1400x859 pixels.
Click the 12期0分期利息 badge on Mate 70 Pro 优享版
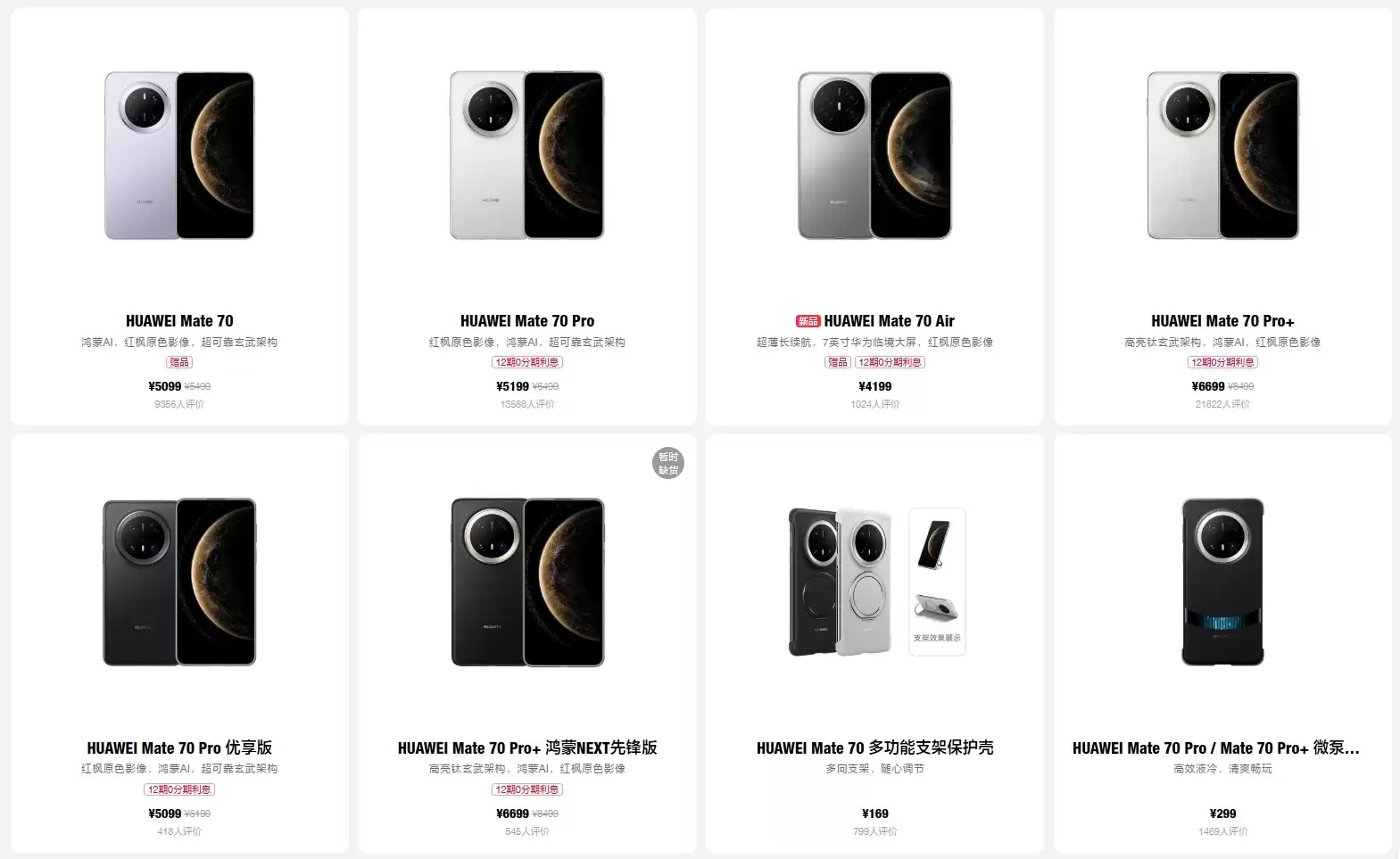pyautogui.click(x=178, y=789)
